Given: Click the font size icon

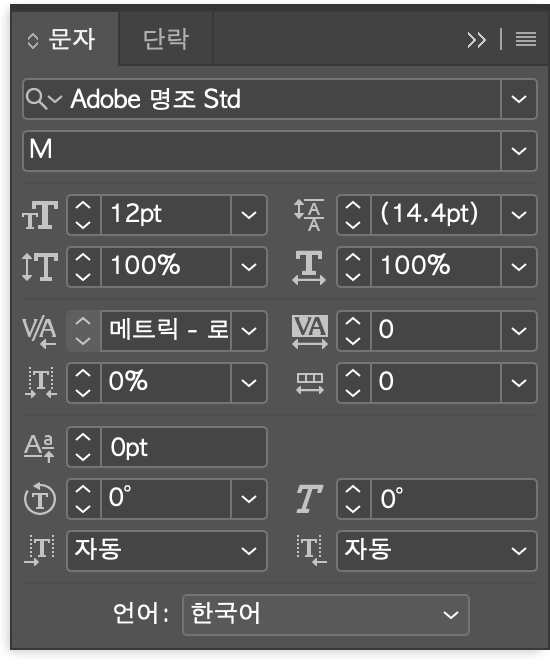Looking at the screenshot, I should point(40,215).
